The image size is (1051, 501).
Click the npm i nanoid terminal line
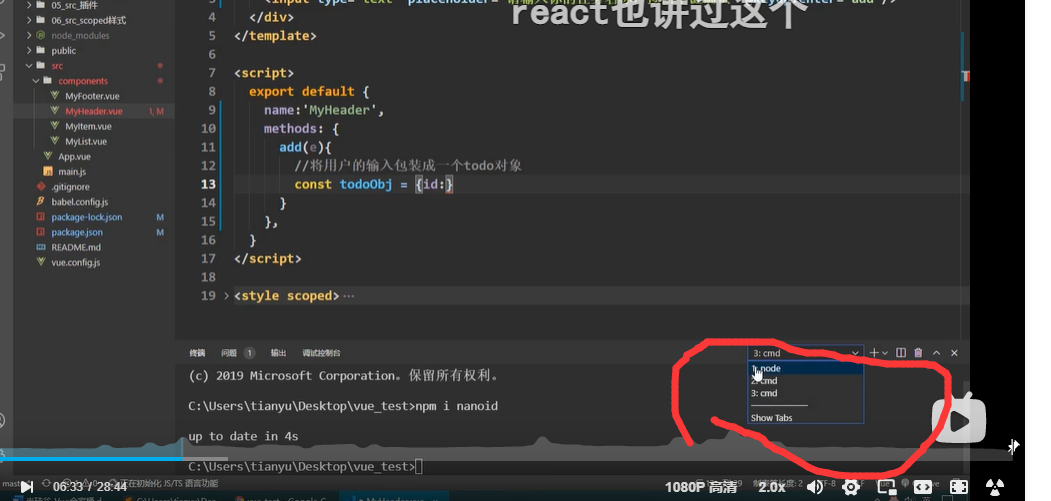(x=343, y=406)
